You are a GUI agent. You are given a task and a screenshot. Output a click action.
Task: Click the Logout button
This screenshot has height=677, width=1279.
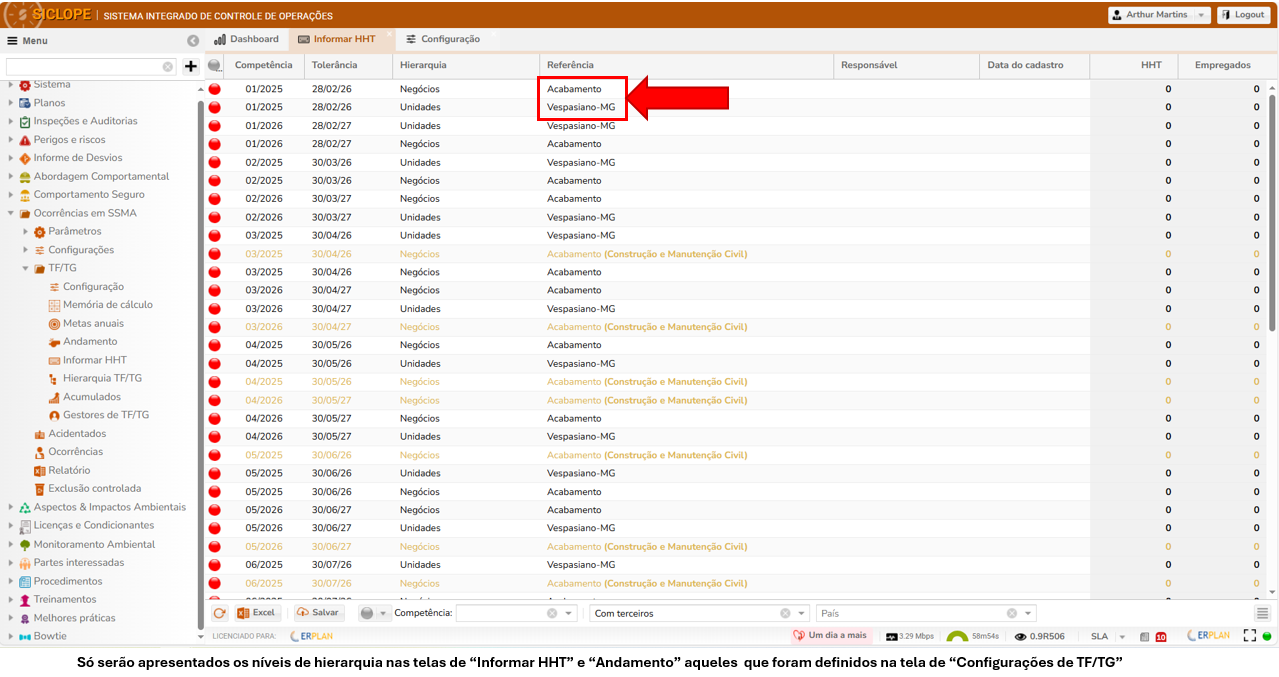(1242, 15)
